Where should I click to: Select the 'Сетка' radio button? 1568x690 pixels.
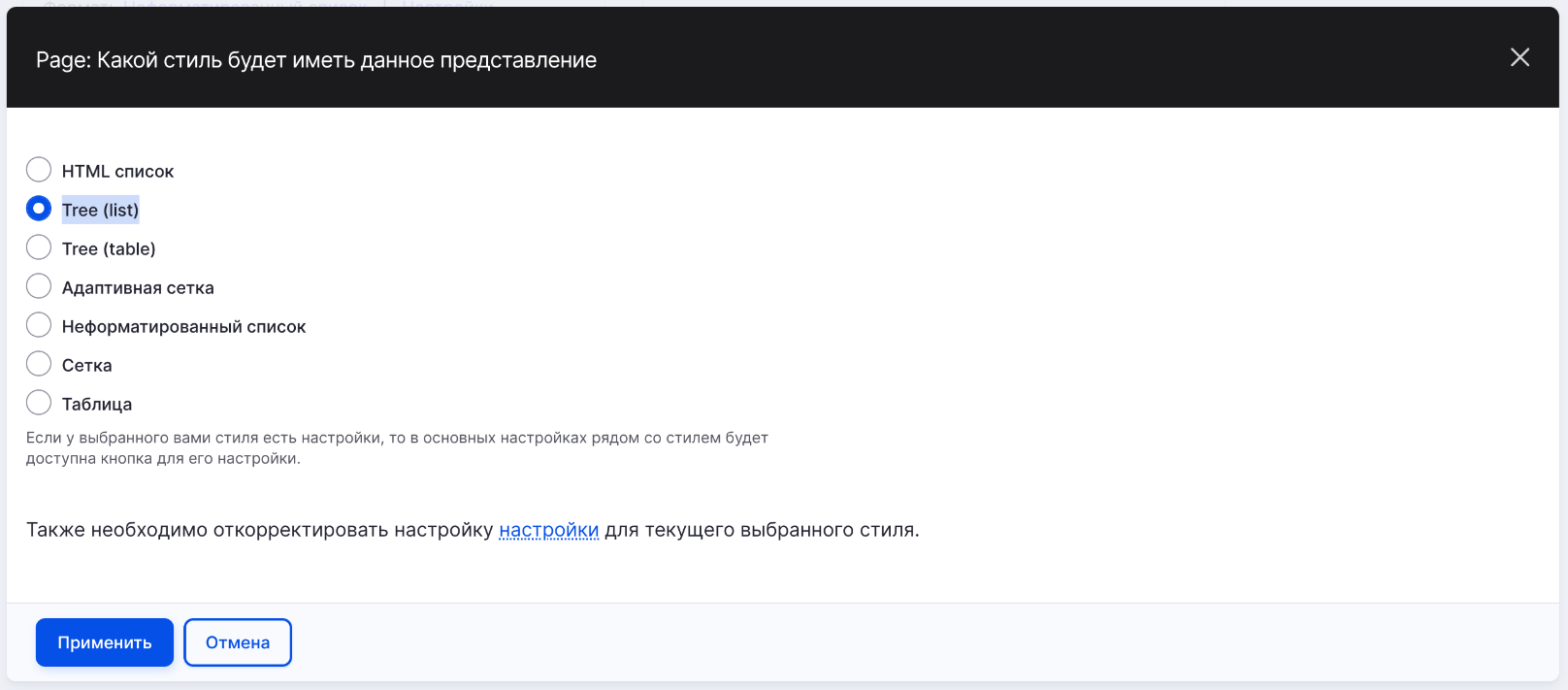[x=39, y=364]
